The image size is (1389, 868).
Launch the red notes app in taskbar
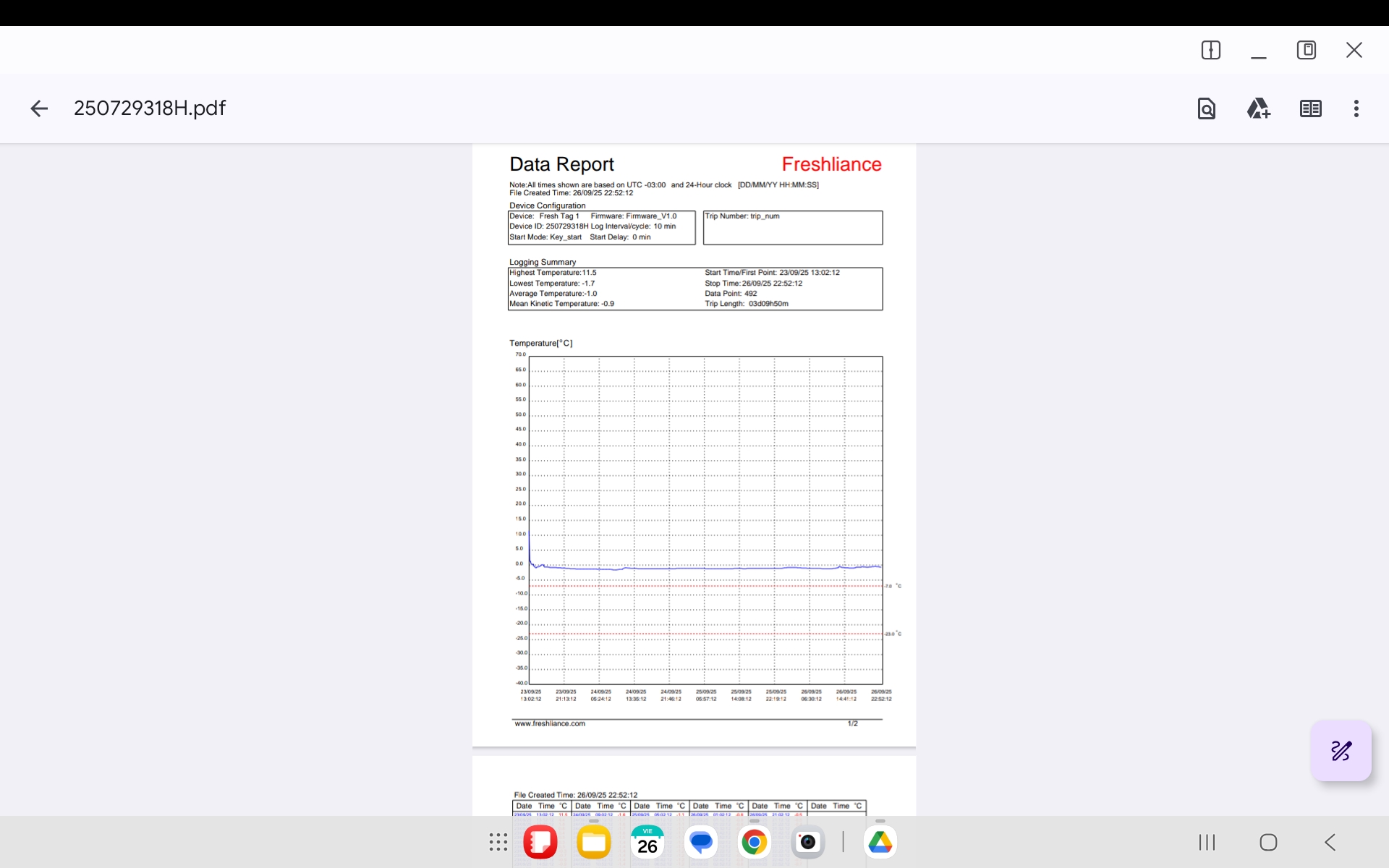540,842
